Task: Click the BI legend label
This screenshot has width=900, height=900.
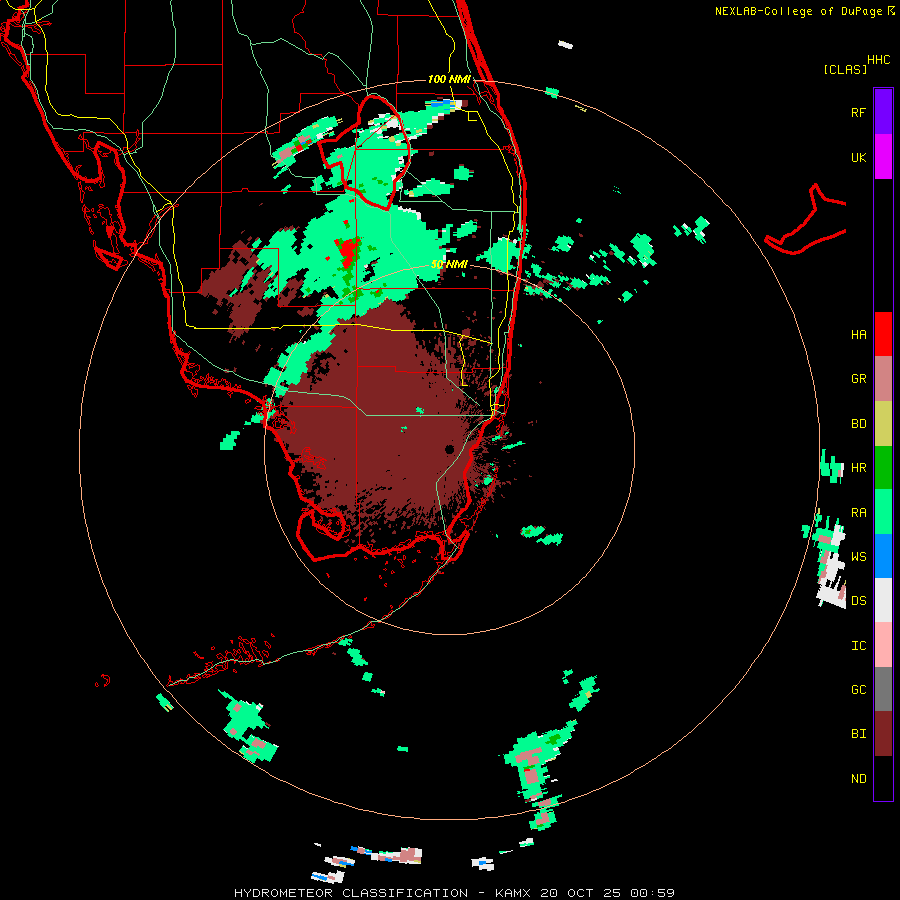Action: click(x=858, y=734)
